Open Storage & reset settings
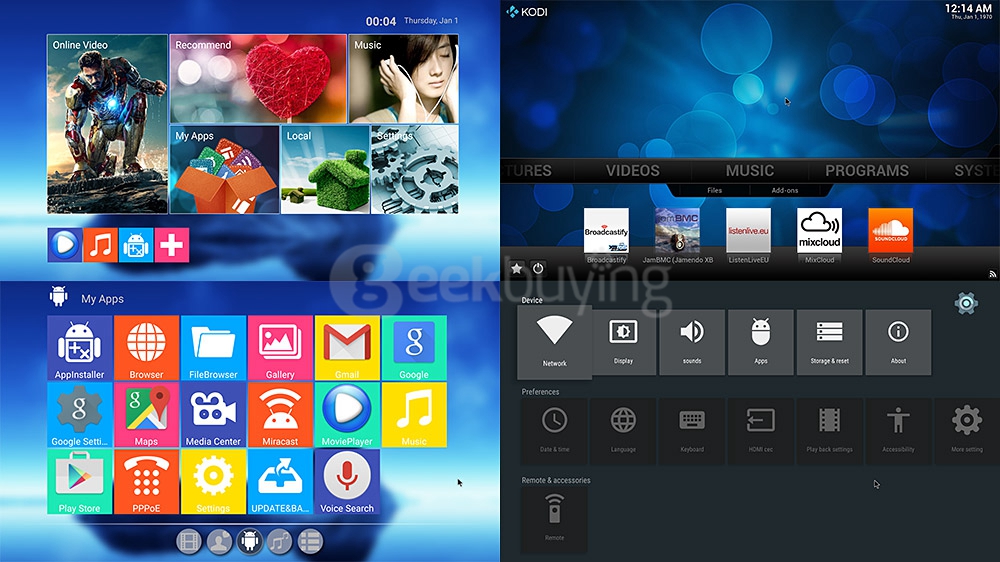1000x562 pixels. click(x=830, y=343)
